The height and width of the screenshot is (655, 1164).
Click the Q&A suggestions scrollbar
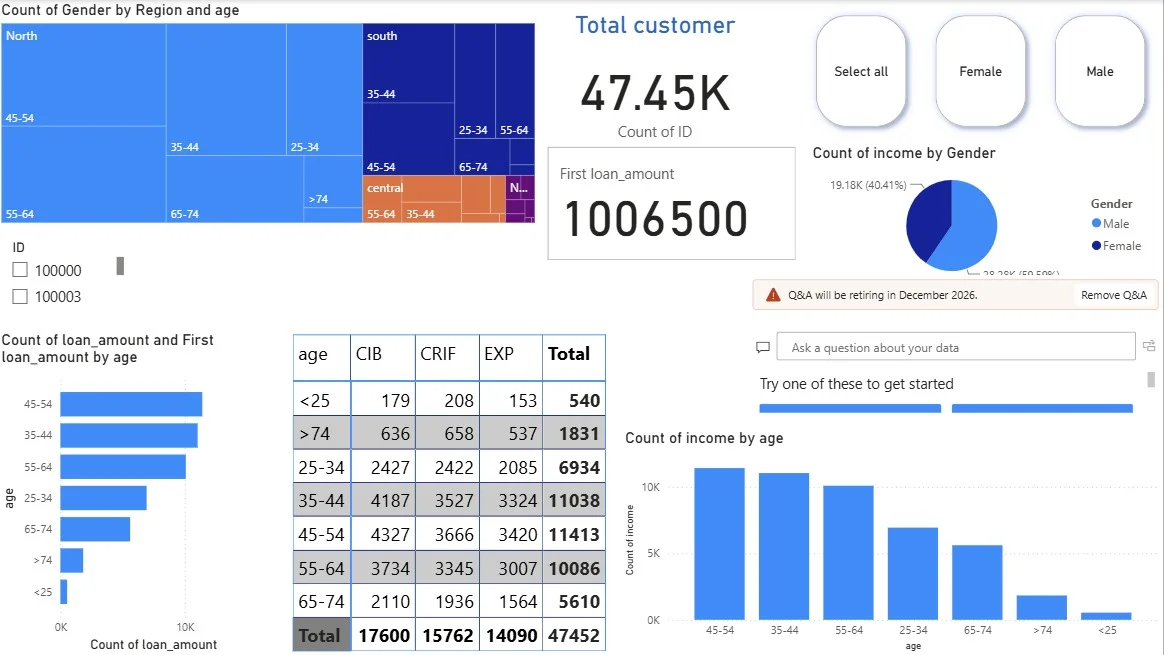(x=1151, y=379)
